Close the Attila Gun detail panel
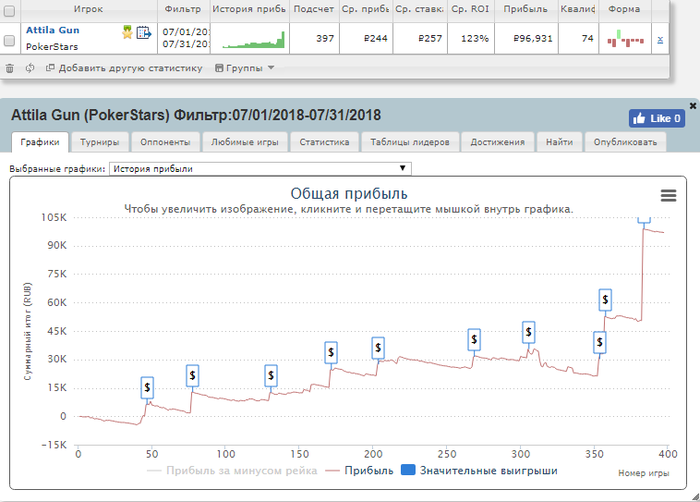700x502 pixels. pyautogui.click(x=692, y=106)
